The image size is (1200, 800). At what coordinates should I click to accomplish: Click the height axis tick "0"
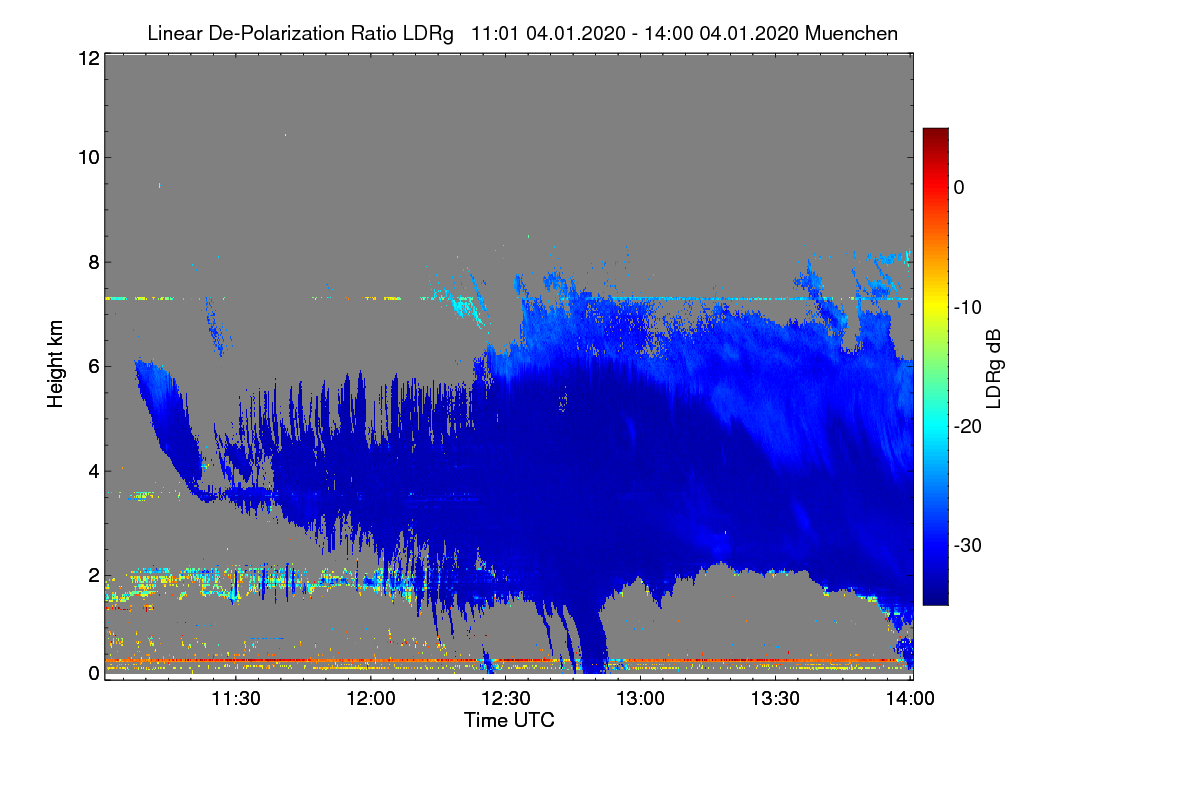pos(93,673)
